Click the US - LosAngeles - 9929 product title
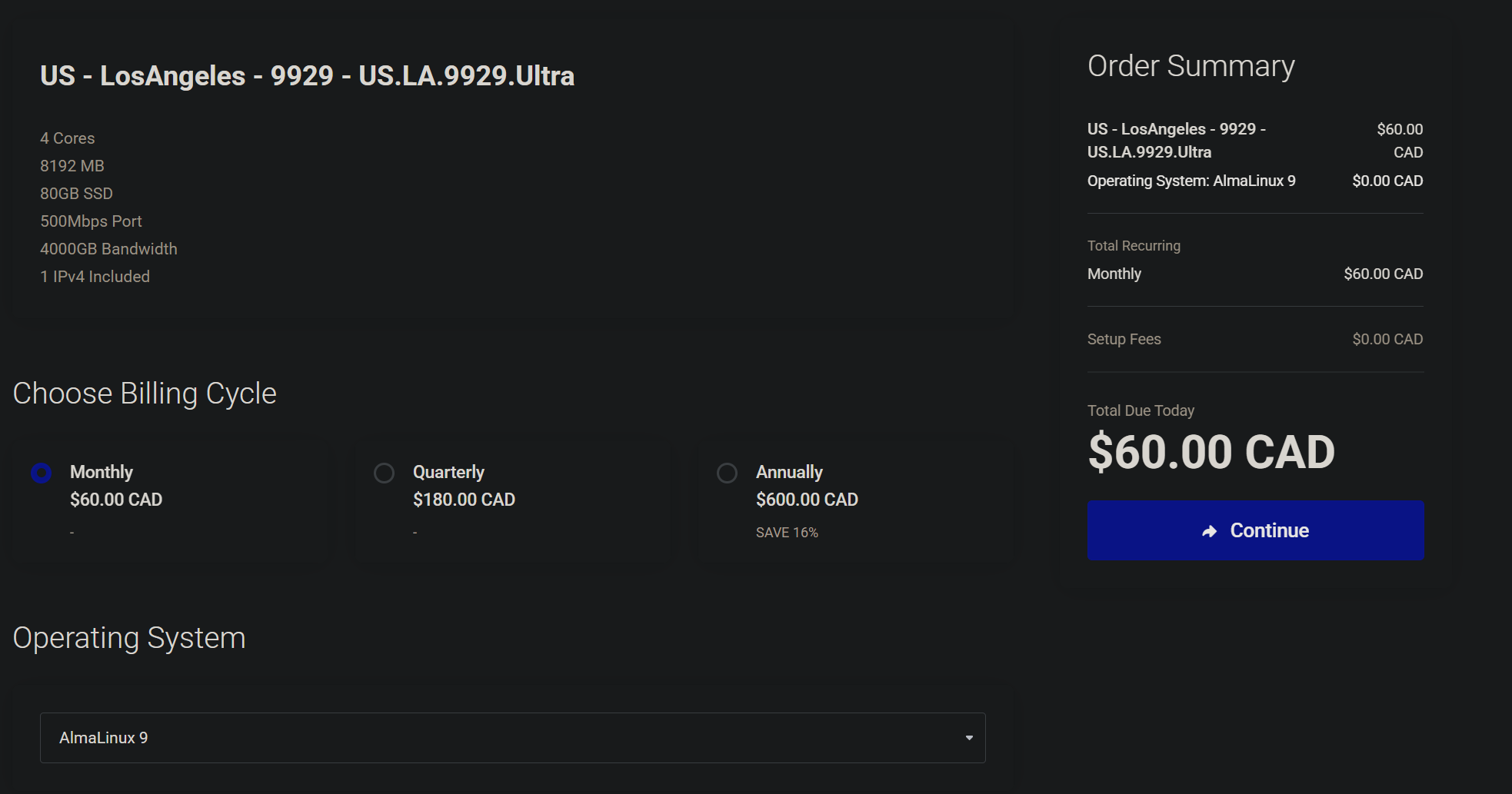 point(308,76)
